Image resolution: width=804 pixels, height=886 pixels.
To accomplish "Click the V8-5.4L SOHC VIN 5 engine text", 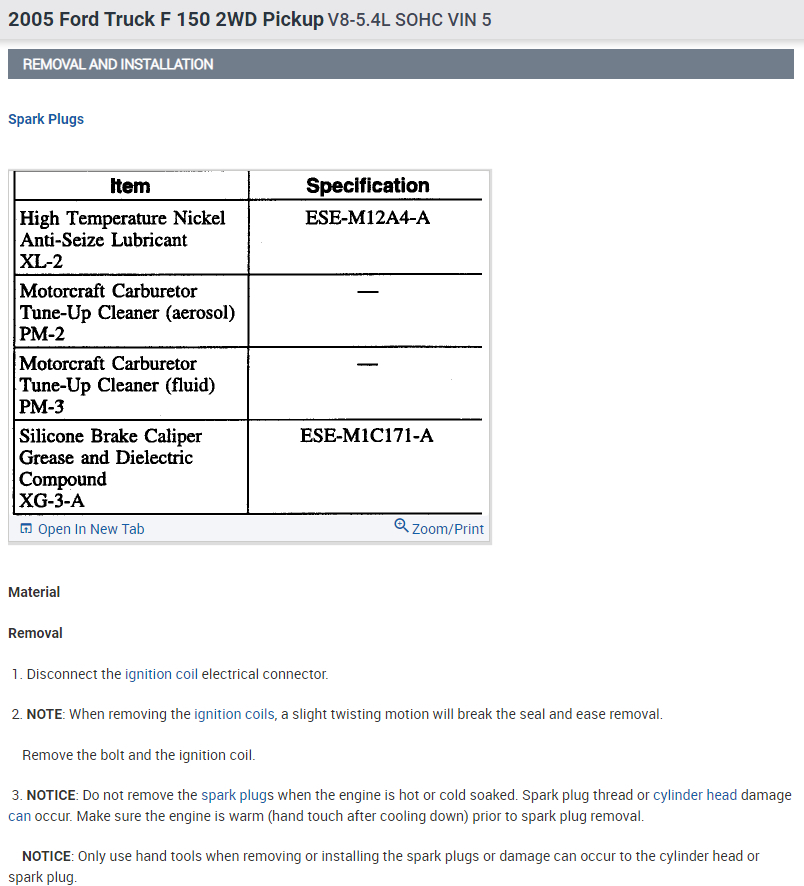I will (x=409, y=20).
